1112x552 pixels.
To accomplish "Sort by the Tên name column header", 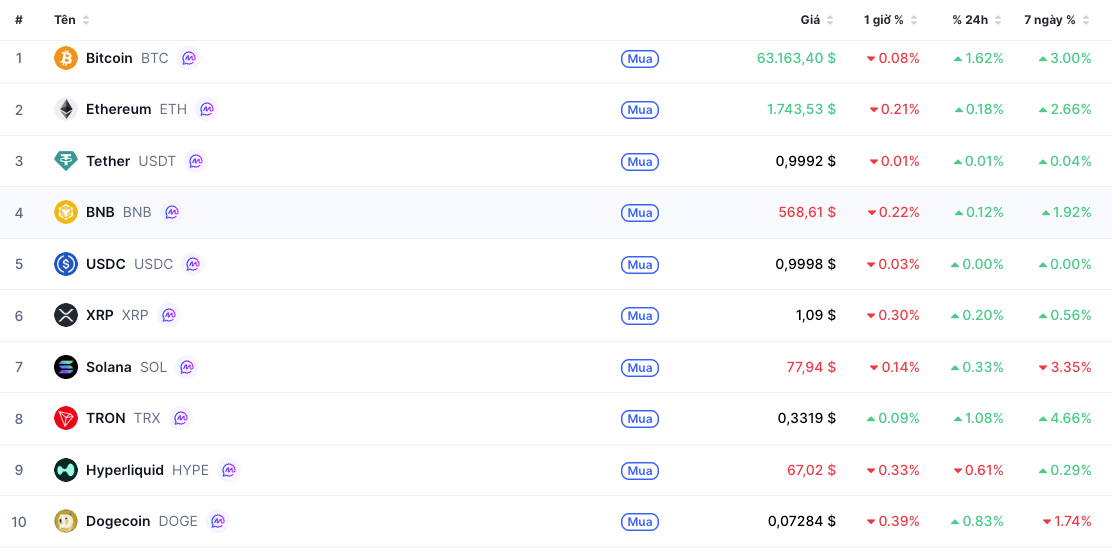I will pyautogui.click(x=72, y=21).
